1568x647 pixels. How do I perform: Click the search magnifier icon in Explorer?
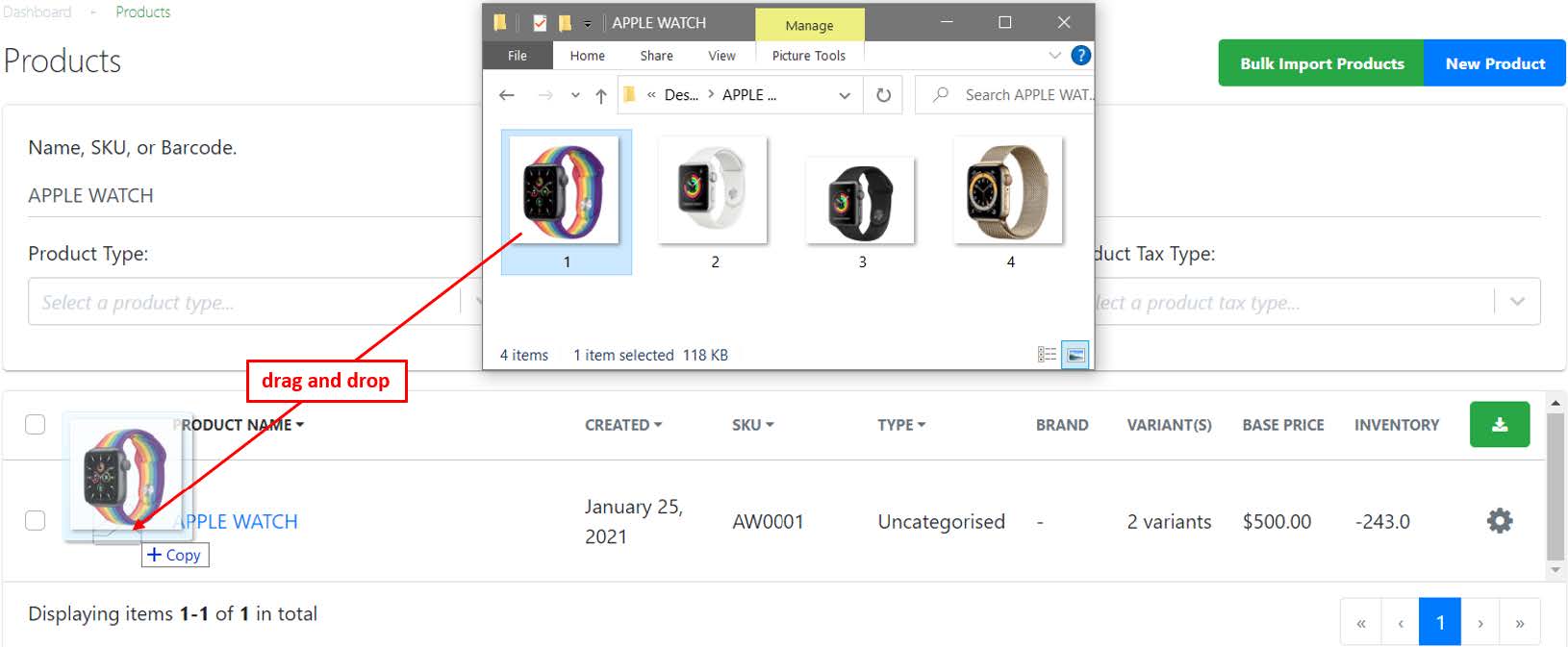(x=941, y=94)
